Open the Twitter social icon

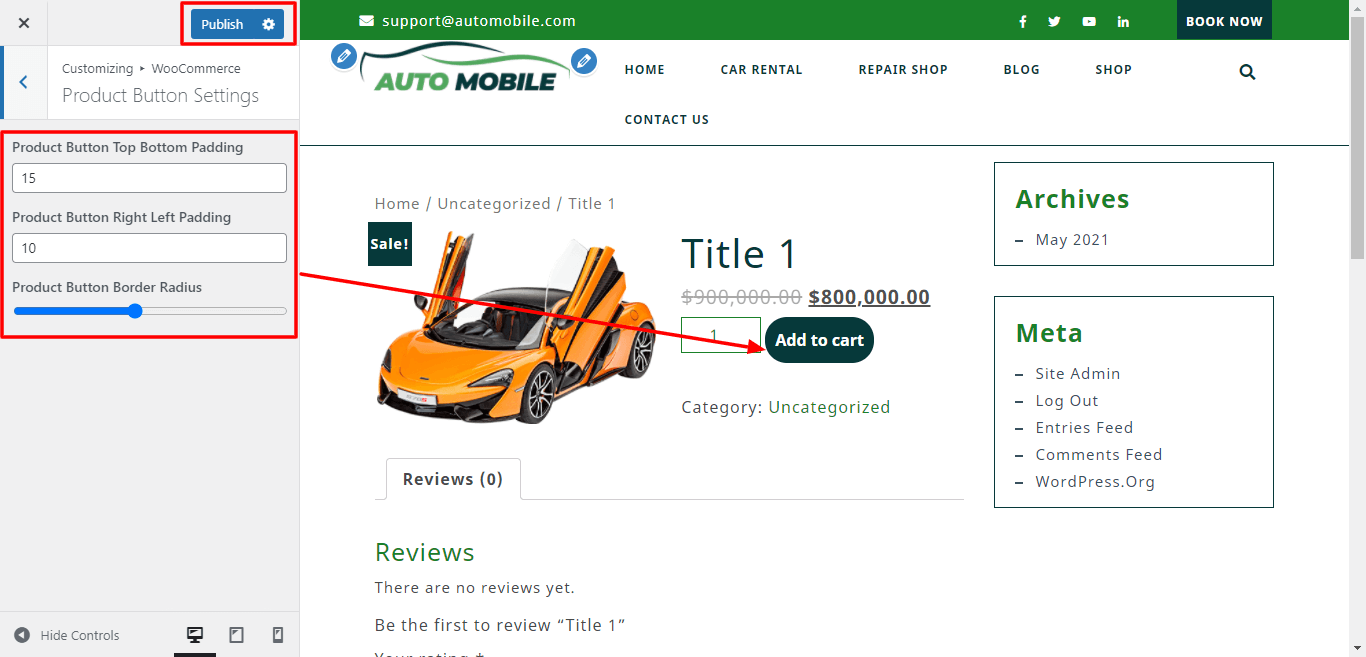(x=1054, y=22)
